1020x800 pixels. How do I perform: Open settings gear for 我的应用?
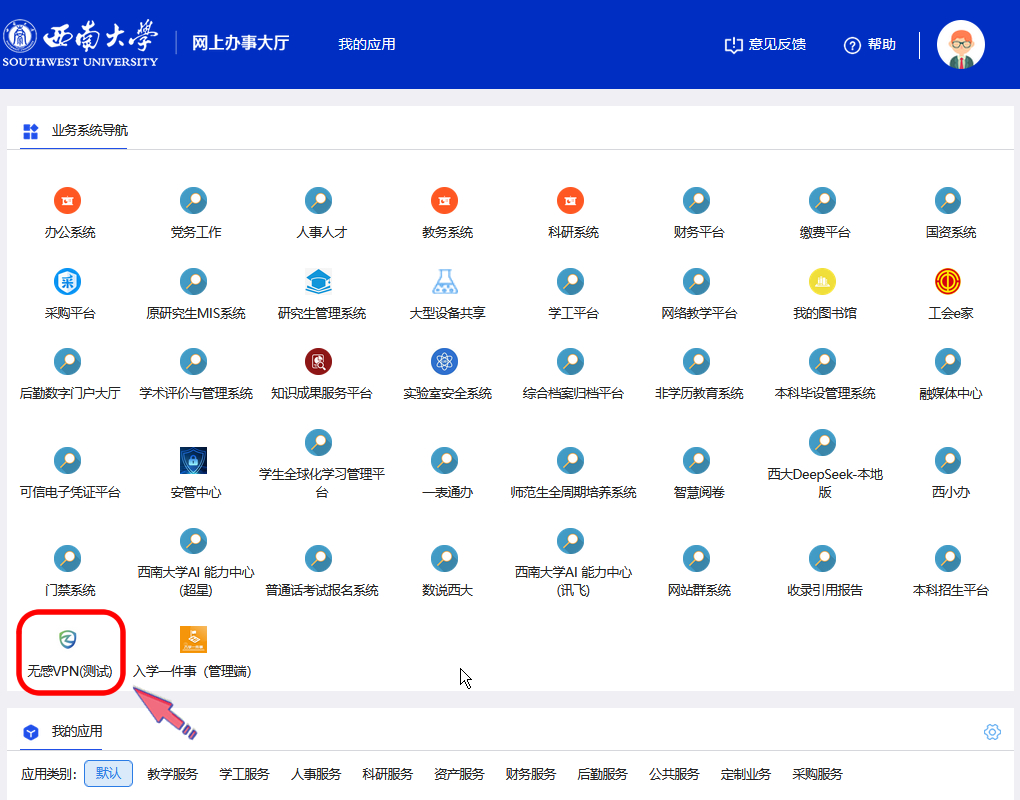tap(992, 732)
